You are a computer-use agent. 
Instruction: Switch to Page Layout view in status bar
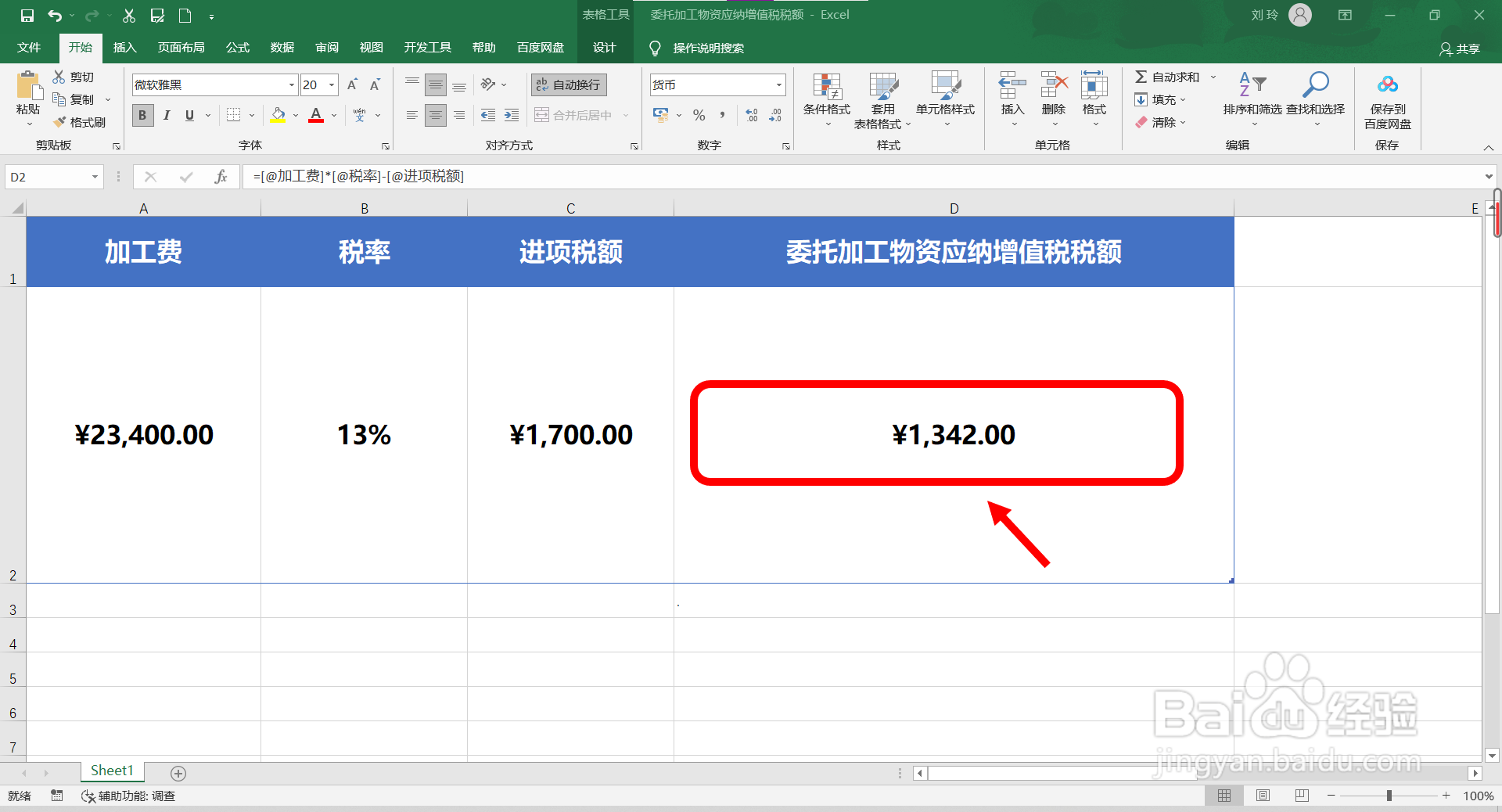click(x=1263, y=796)
